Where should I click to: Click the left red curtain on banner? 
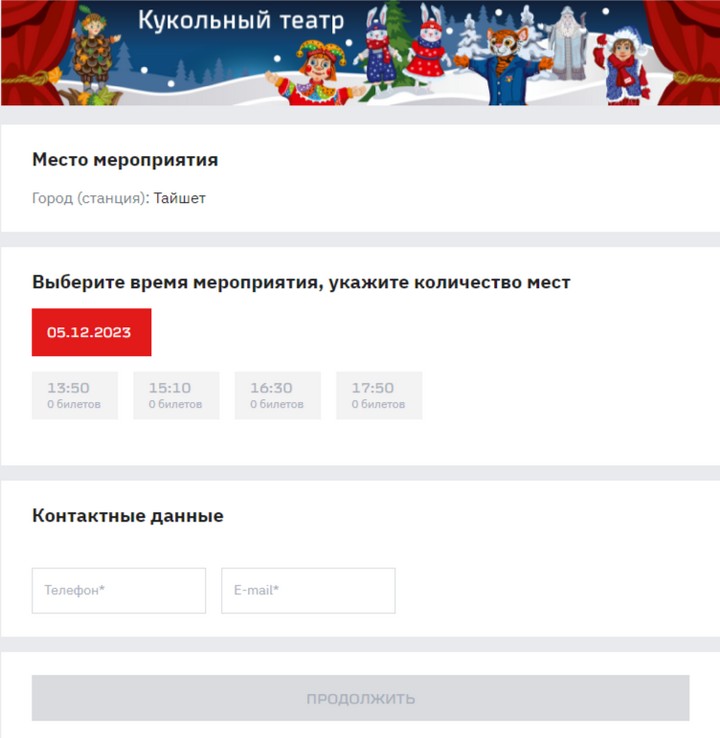point(33,52)
